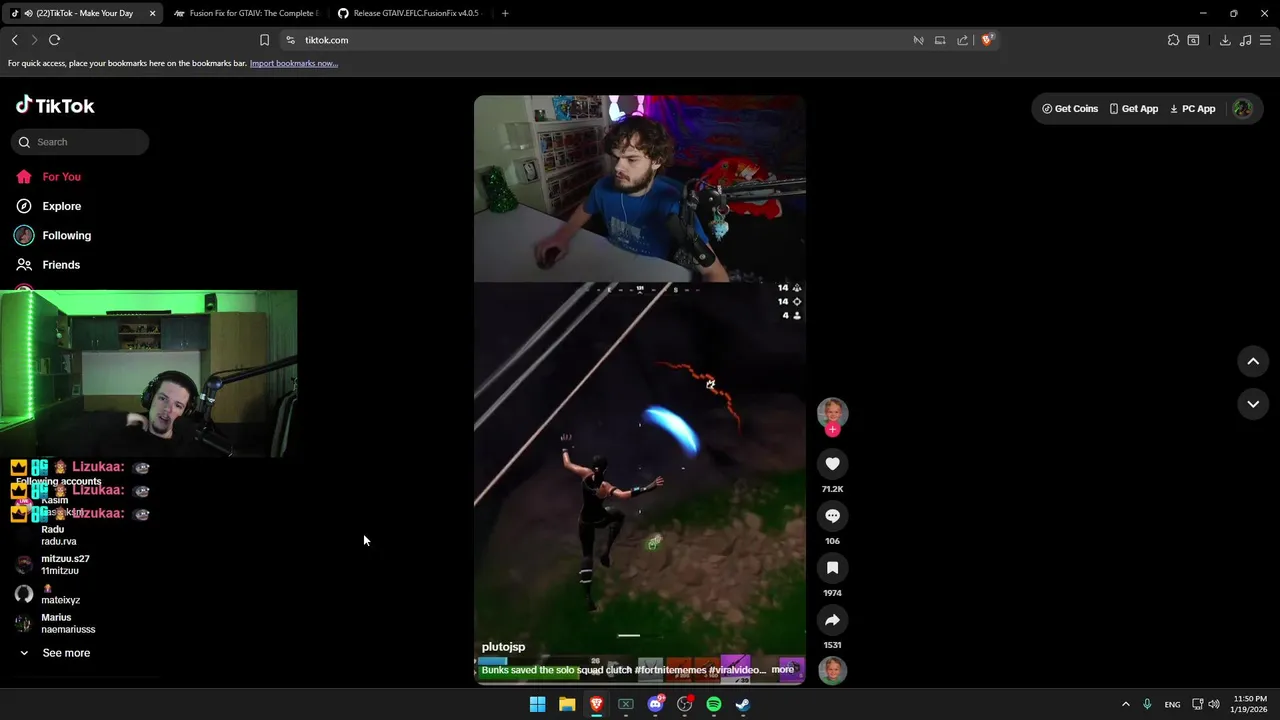Go to next video with down arrow

[x=1253, y=404]
